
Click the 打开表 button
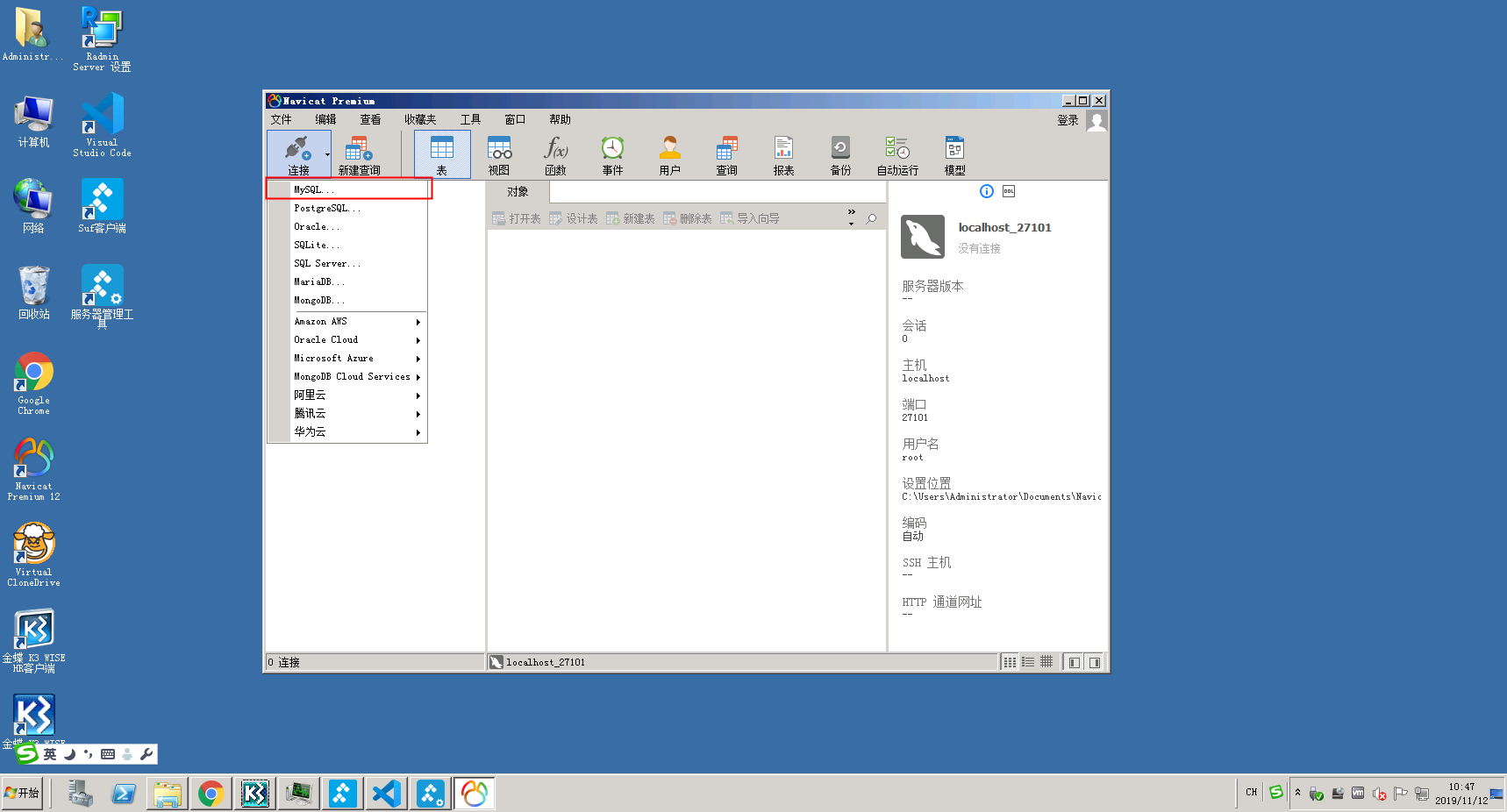pyautogui.click(x=517, y=218)
